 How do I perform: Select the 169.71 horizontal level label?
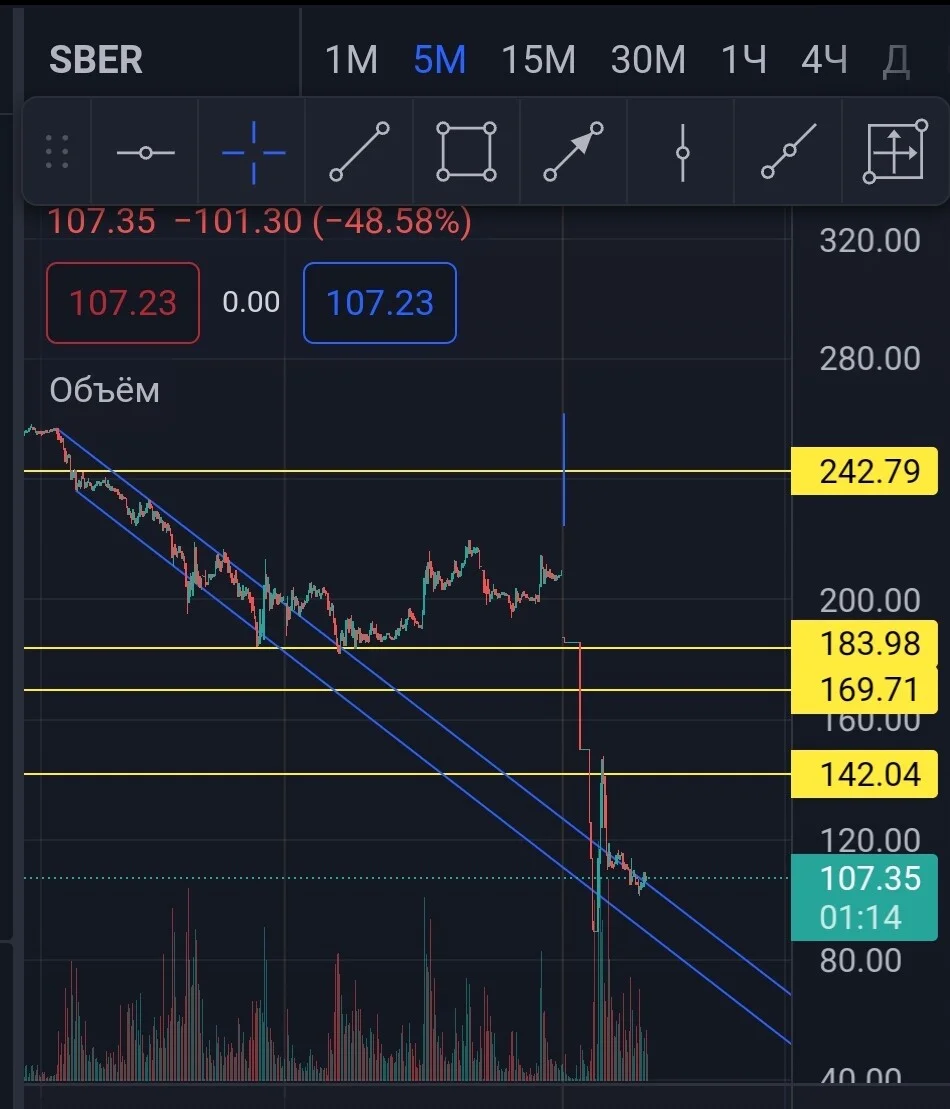[x=864, y=690]
